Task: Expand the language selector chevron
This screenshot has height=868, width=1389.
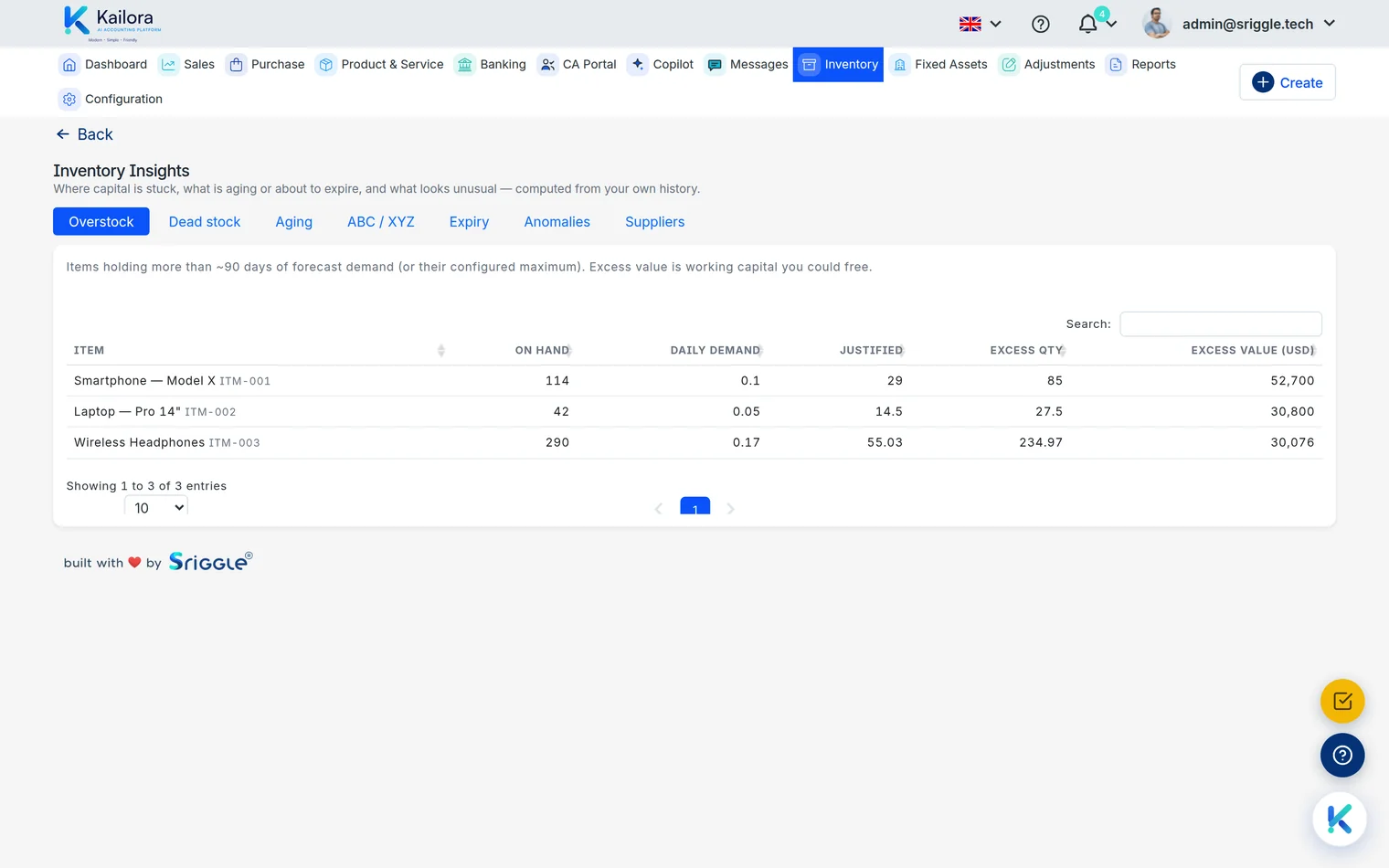Action: pos(996,25)
